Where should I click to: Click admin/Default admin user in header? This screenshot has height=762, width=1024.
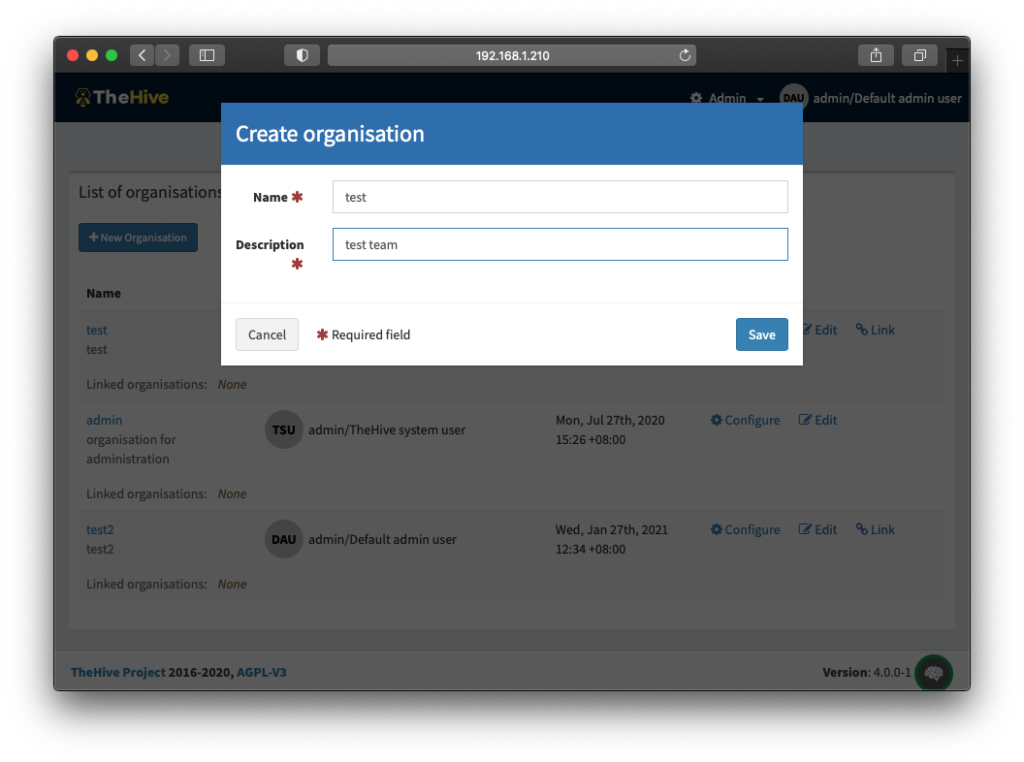click(887, 98)
